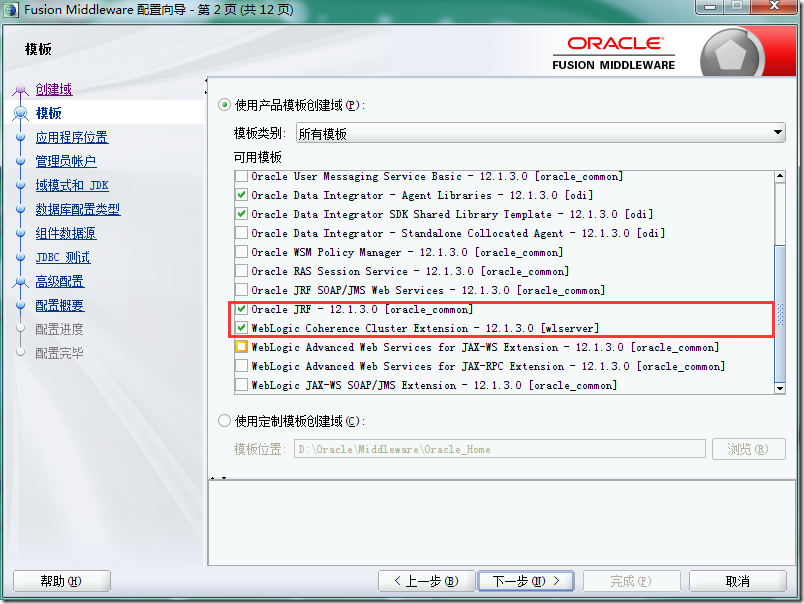
Task: Click the 组件数据源 step bullet icon
Action: (21, 233)
